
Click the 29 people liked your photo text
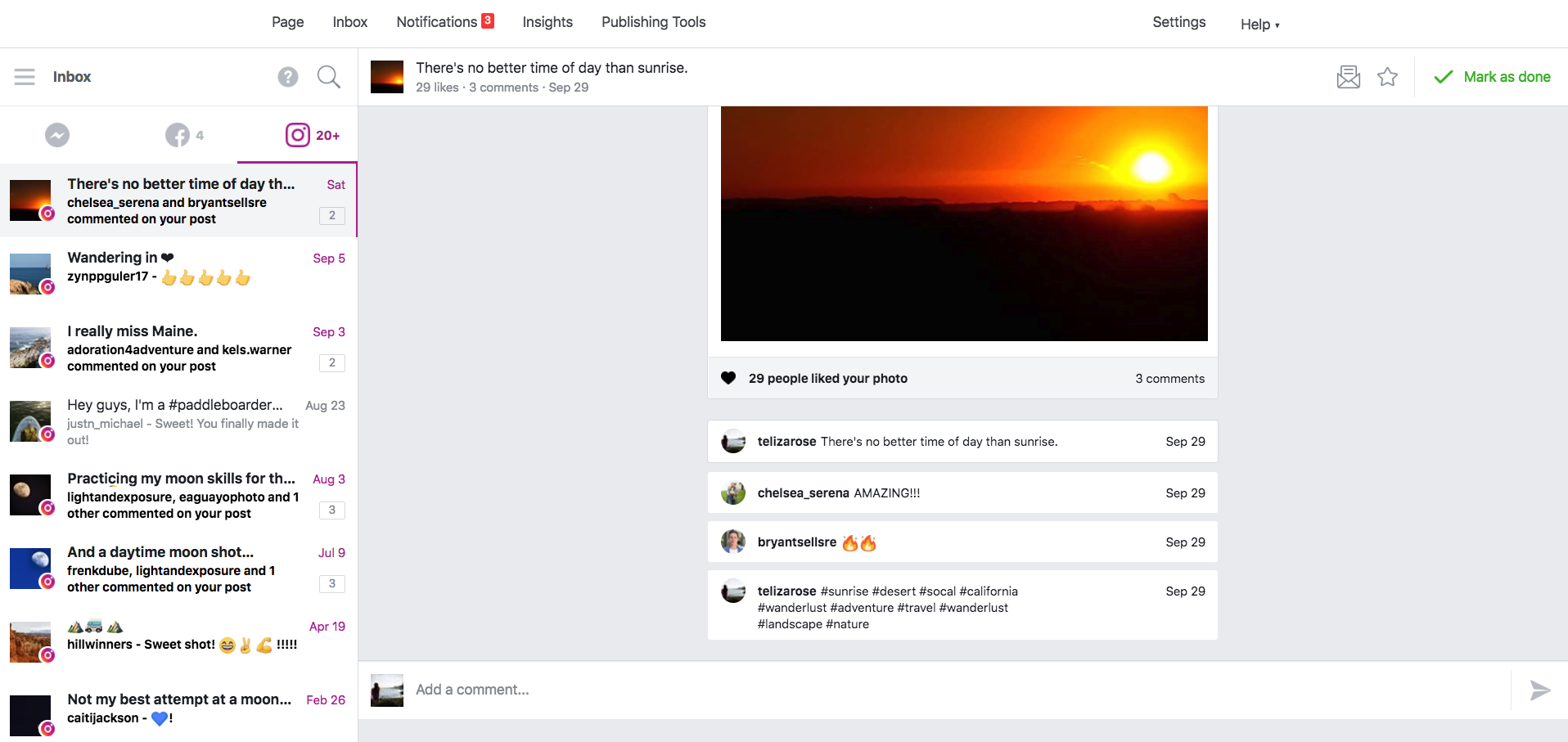[x=827, y=379]
